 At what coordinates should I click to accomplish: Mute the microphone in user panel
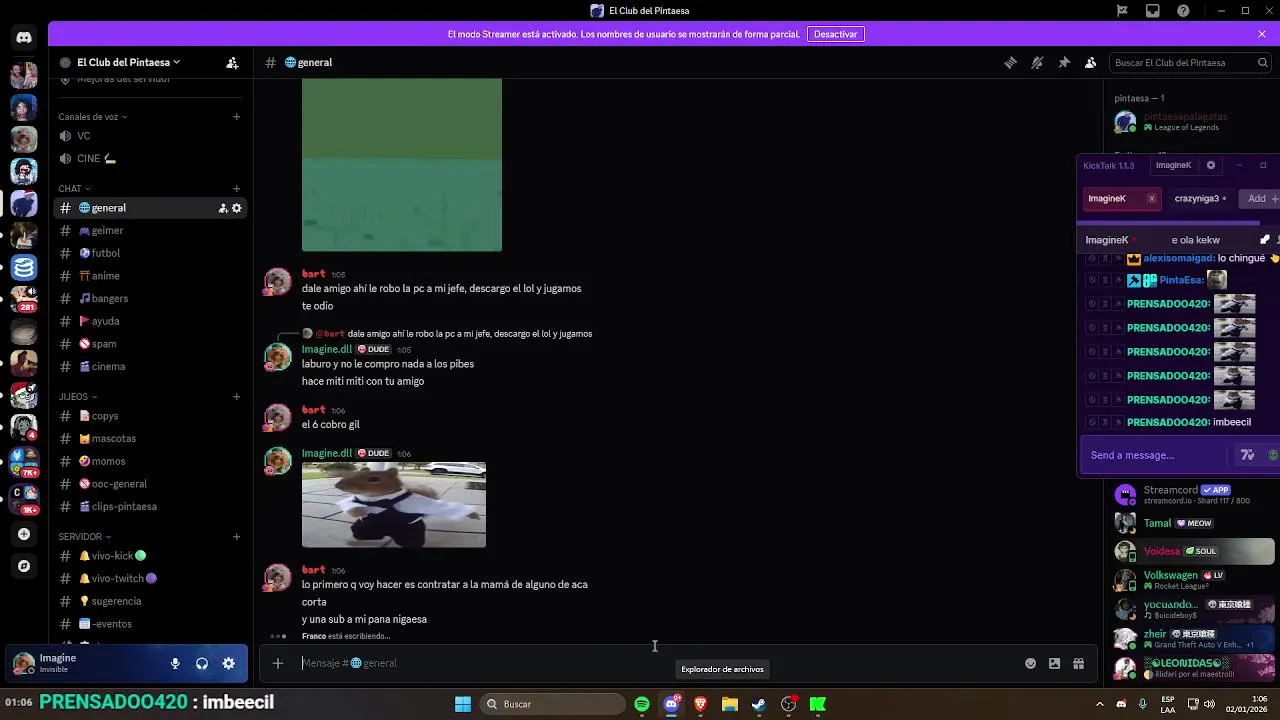(x=175, y=663)
